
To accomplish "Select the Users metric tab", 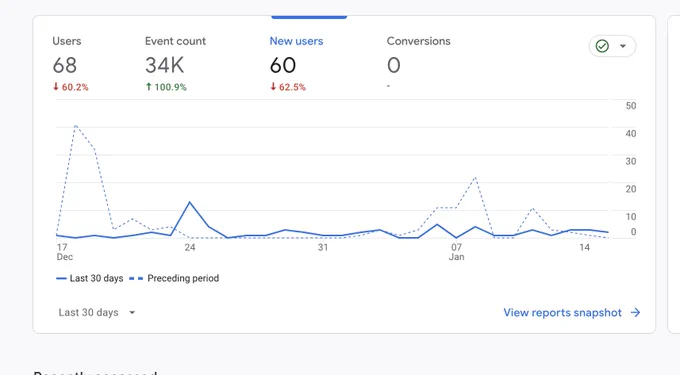I will 70,64.
